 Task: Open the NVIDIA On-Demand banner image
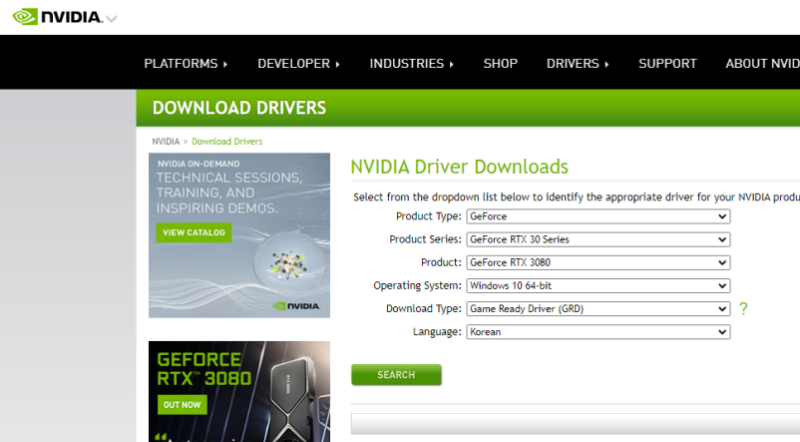(239, 235)
